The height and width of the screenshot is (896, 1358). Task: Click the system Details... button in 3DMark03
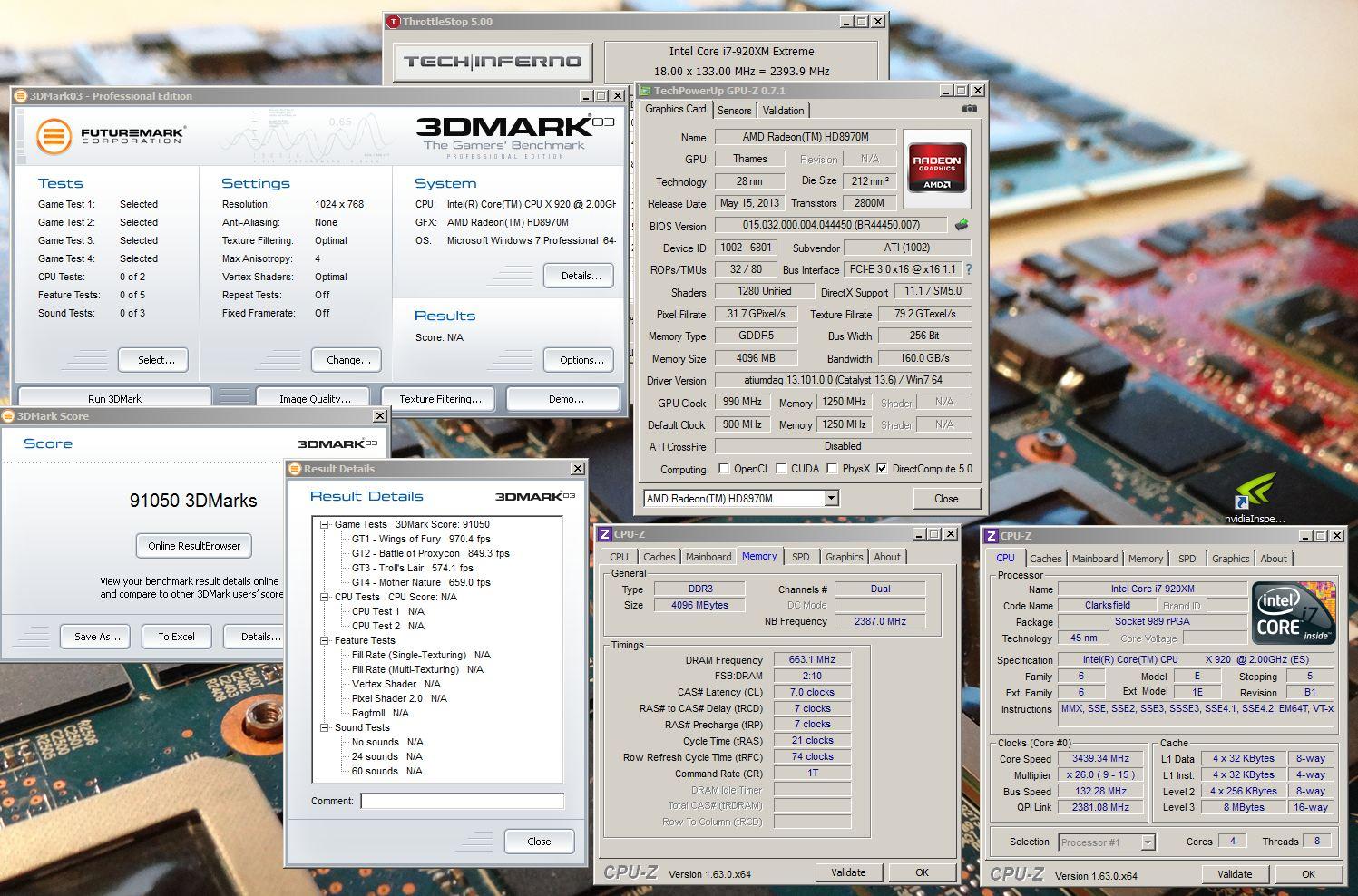coord(580,276)
